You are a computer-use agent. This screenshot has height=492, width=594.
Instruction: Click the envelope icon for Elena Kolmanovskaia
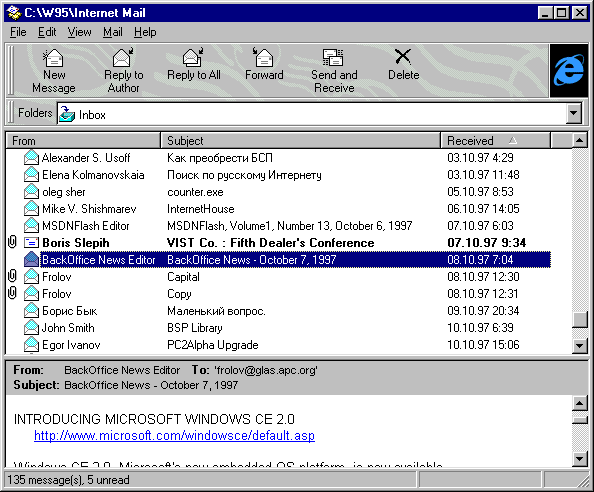31,174
